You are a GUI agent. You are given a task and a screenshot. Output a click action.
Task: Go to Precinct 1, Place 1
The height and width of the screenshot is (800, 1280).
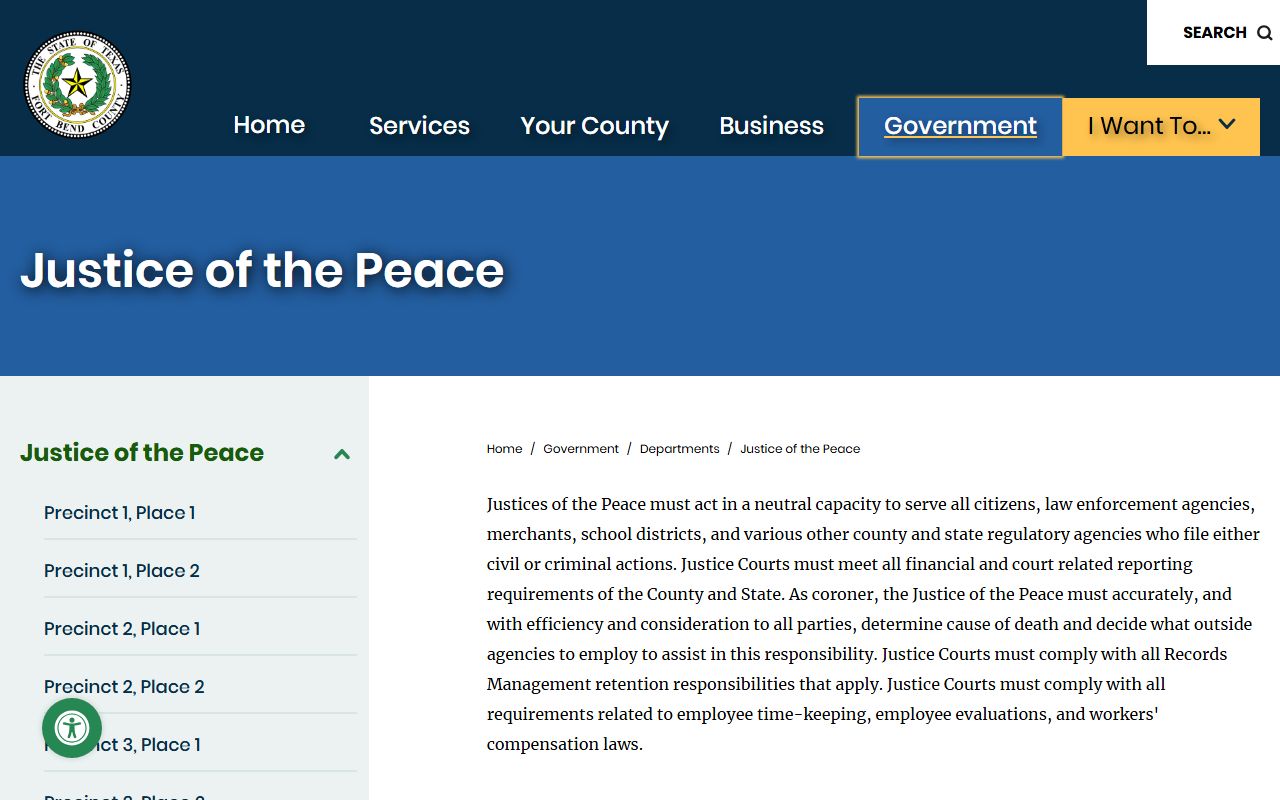(x=120, y=513)
